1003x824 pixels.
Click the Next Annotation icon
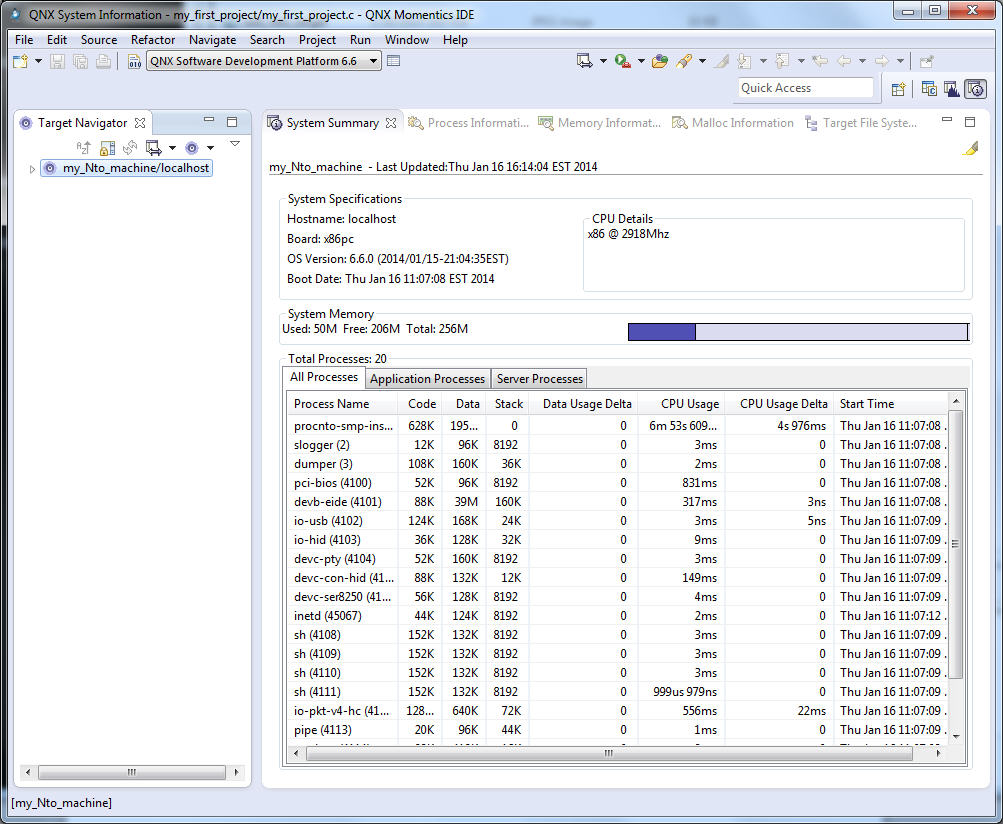744,61
